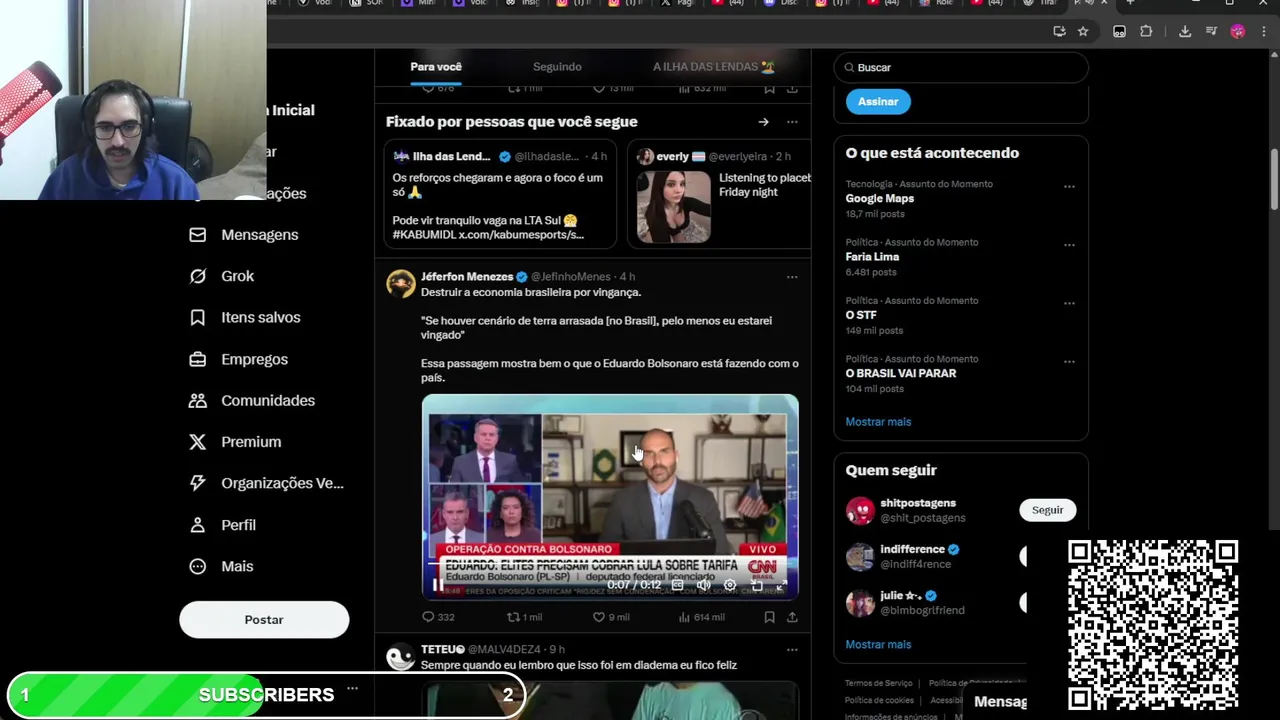Open TETEU post avatar

(401, 657)
